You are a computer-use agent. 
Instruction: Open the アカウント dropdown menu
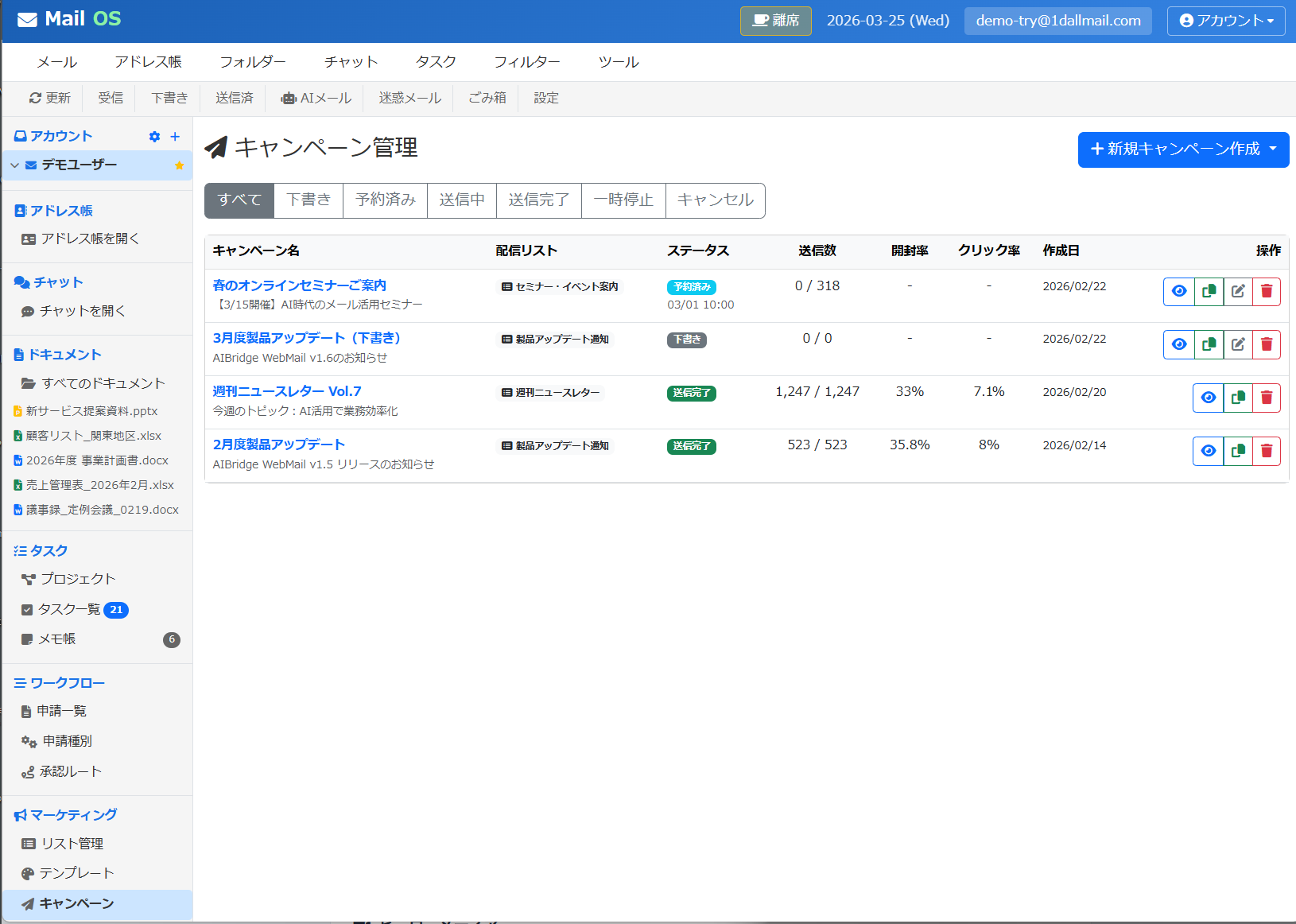coord(1225,21)
